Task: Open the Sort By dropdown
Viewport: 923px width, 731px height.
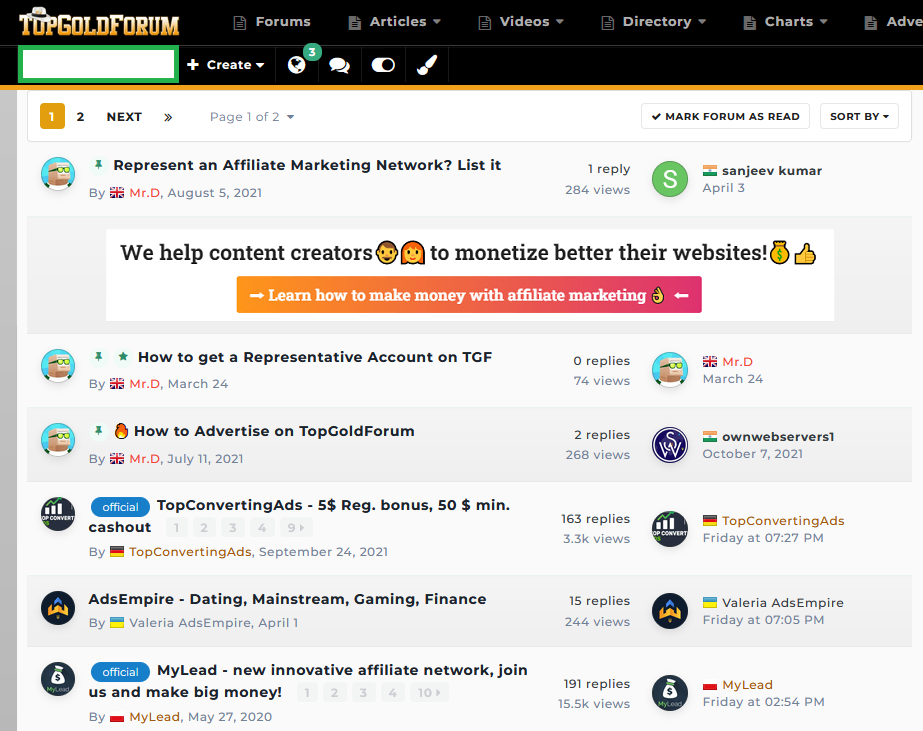Action: point(859,116)
